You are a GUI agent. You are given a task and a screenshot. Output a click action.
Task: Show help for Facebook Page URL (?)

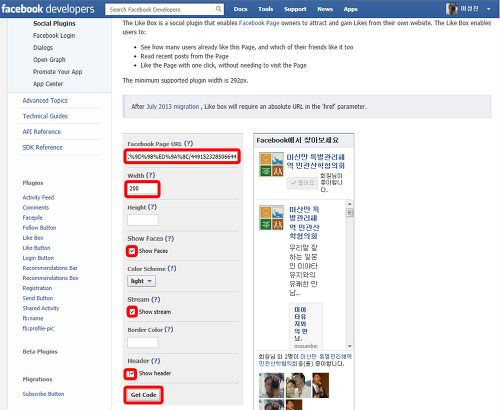tap(189, 144)
